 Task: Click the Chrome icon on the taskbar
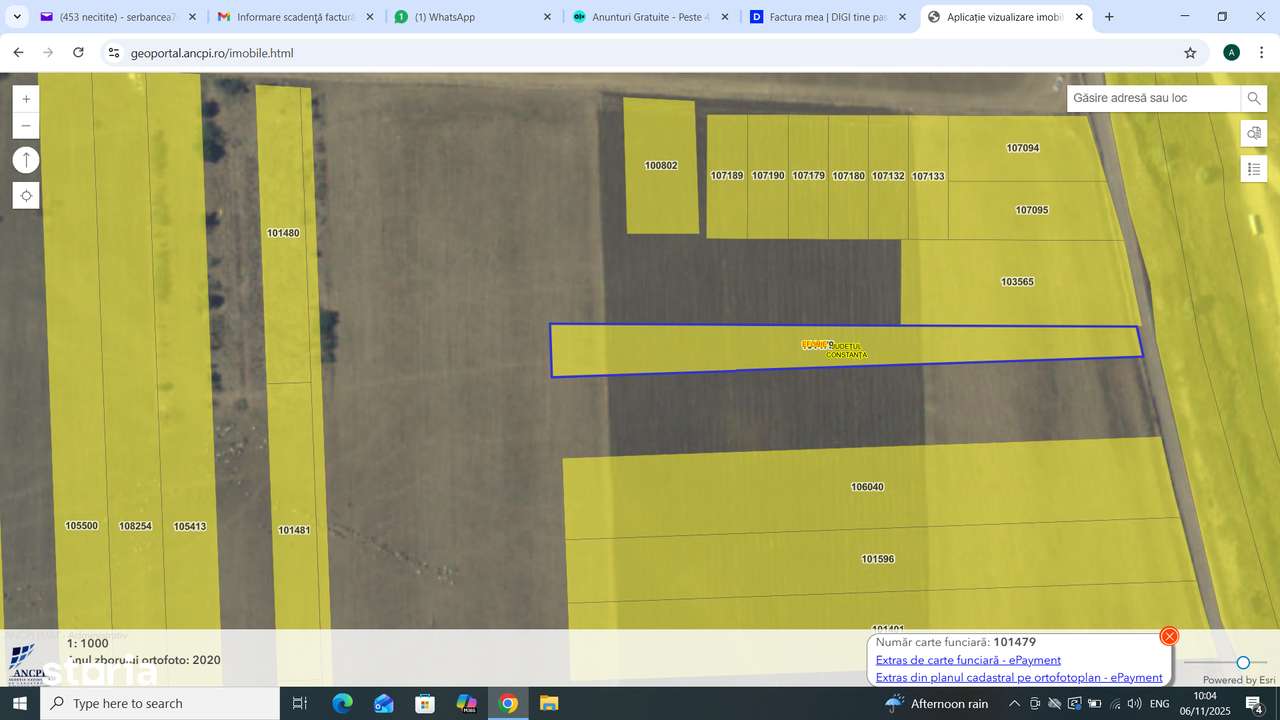click(x=508, y=704)
